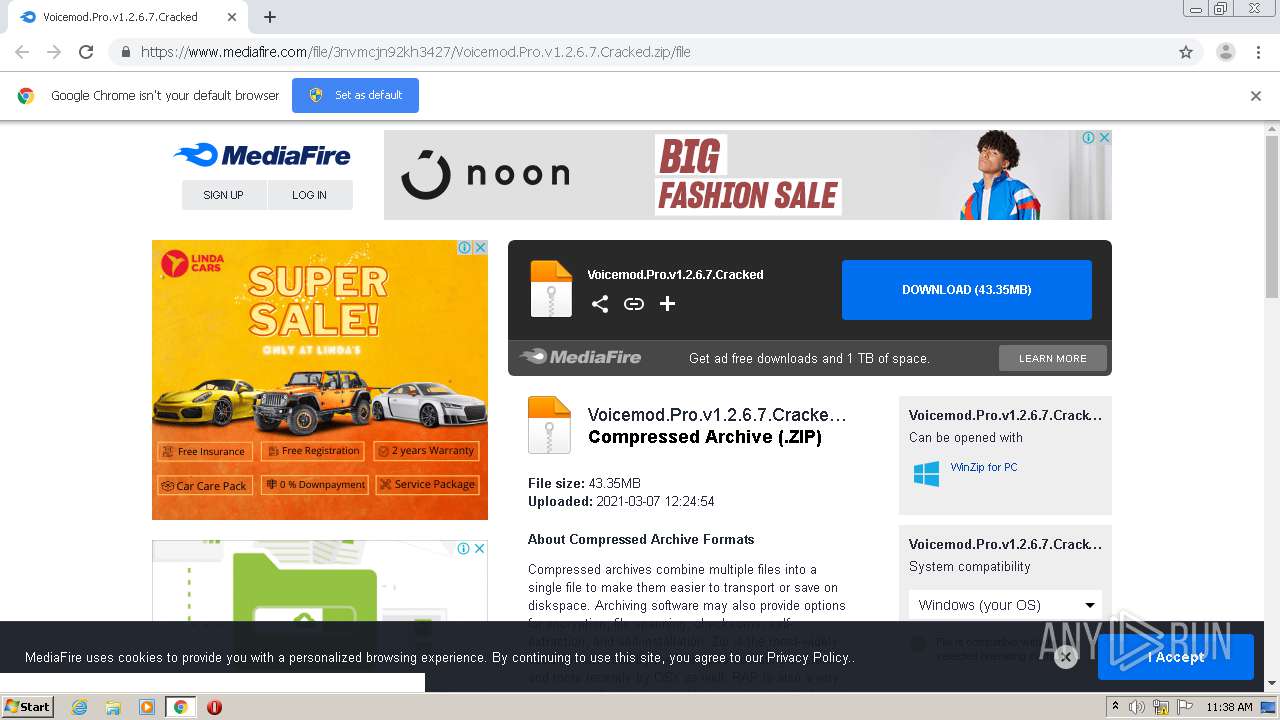This screenshot has height=720, width=1280.
Task: Close the green folder ad below
Action: pyautogui.click(x=480, y=548)
